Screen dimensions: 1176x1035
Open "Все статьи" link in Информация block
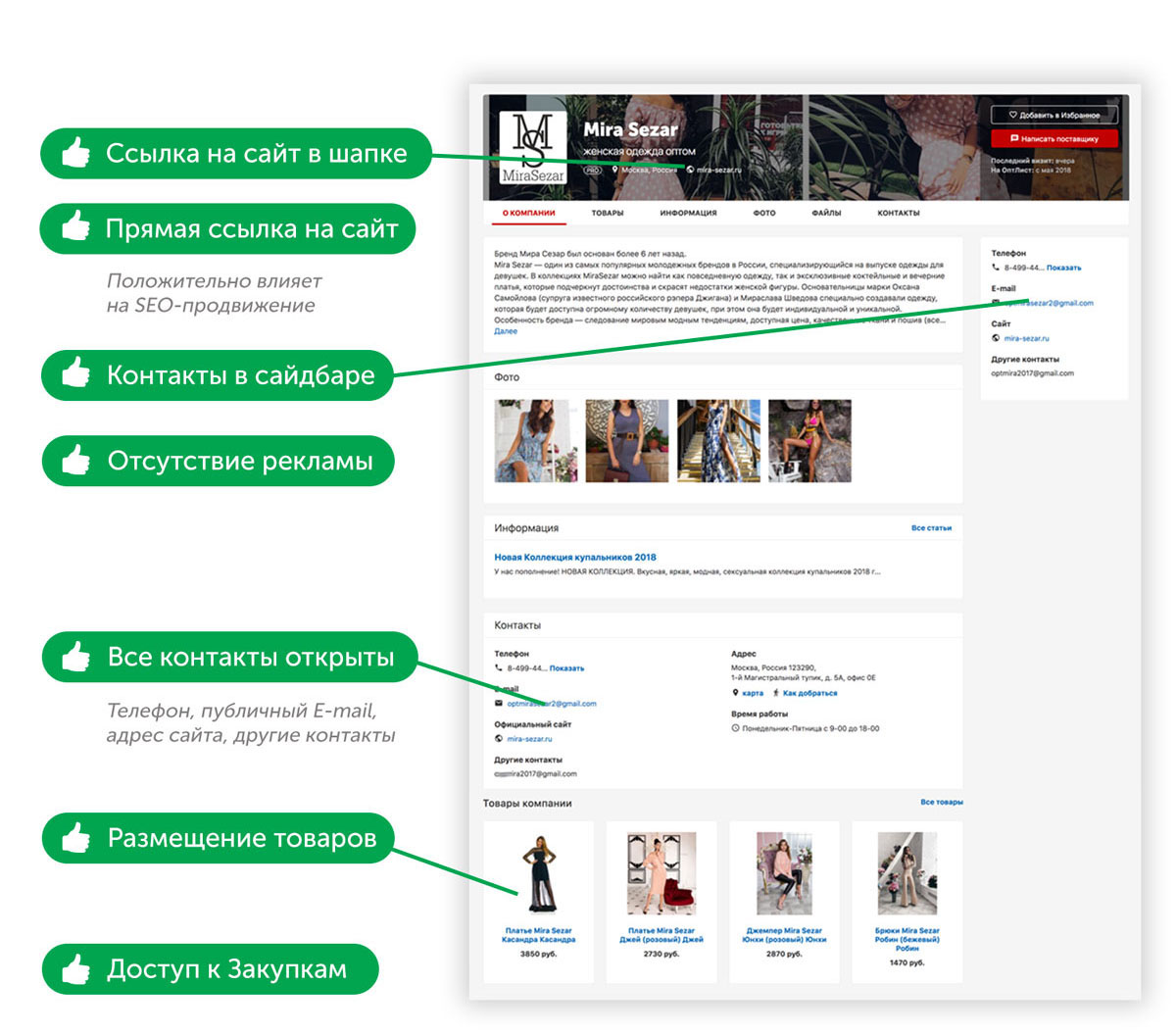point(931,528)
